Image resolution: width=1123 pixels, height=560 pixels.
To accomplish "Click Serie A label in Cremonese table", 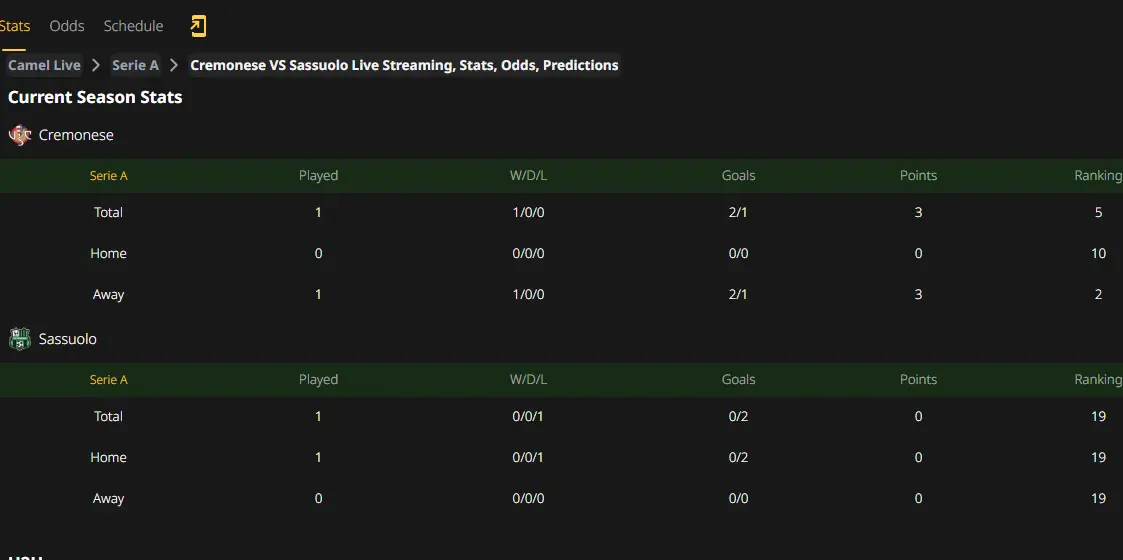I will 108,175.
